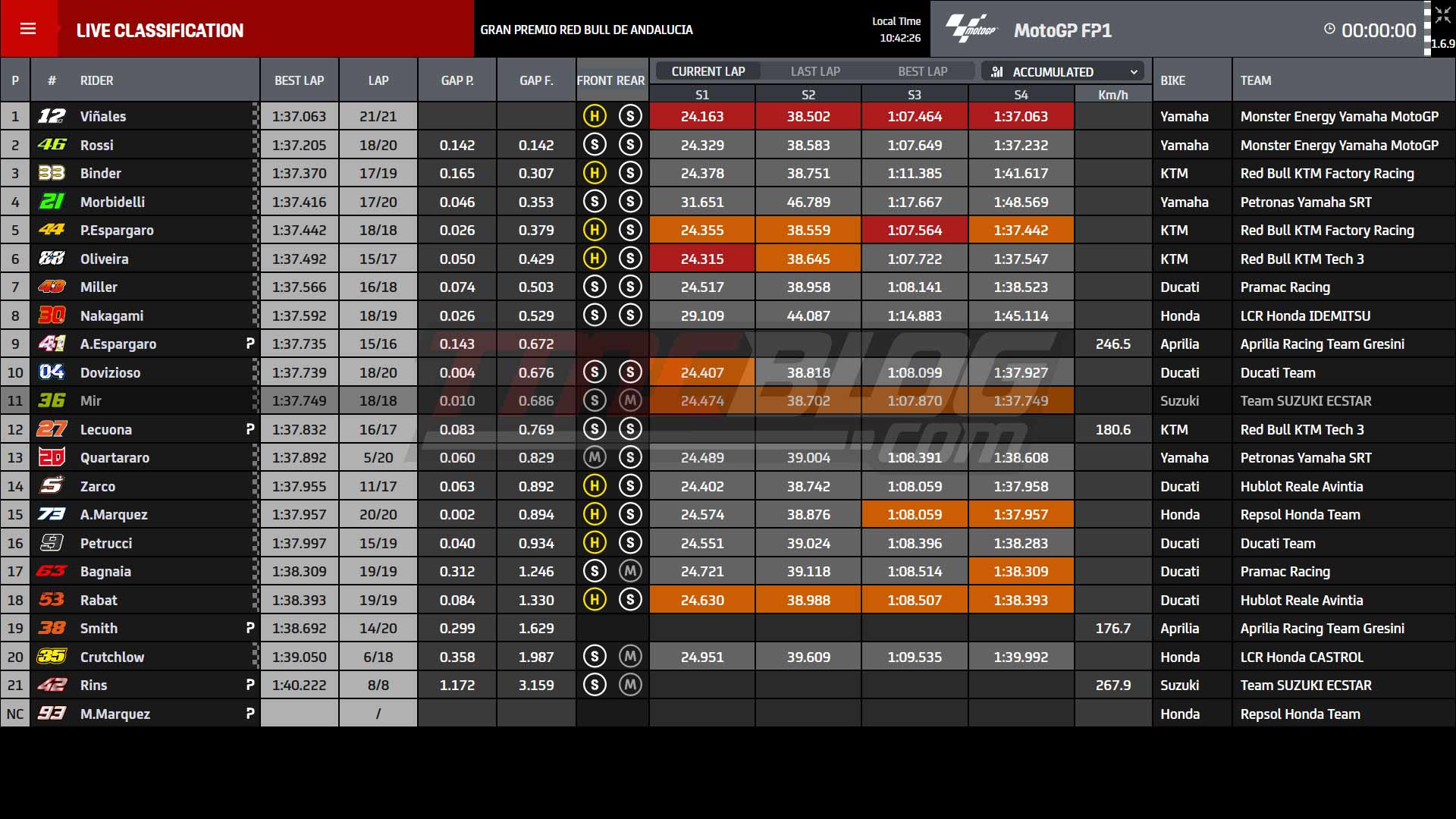This screenshot has width=1456, height=819.
Task: Click Oliveira's red S1 time 24.315
Action: 702,259
